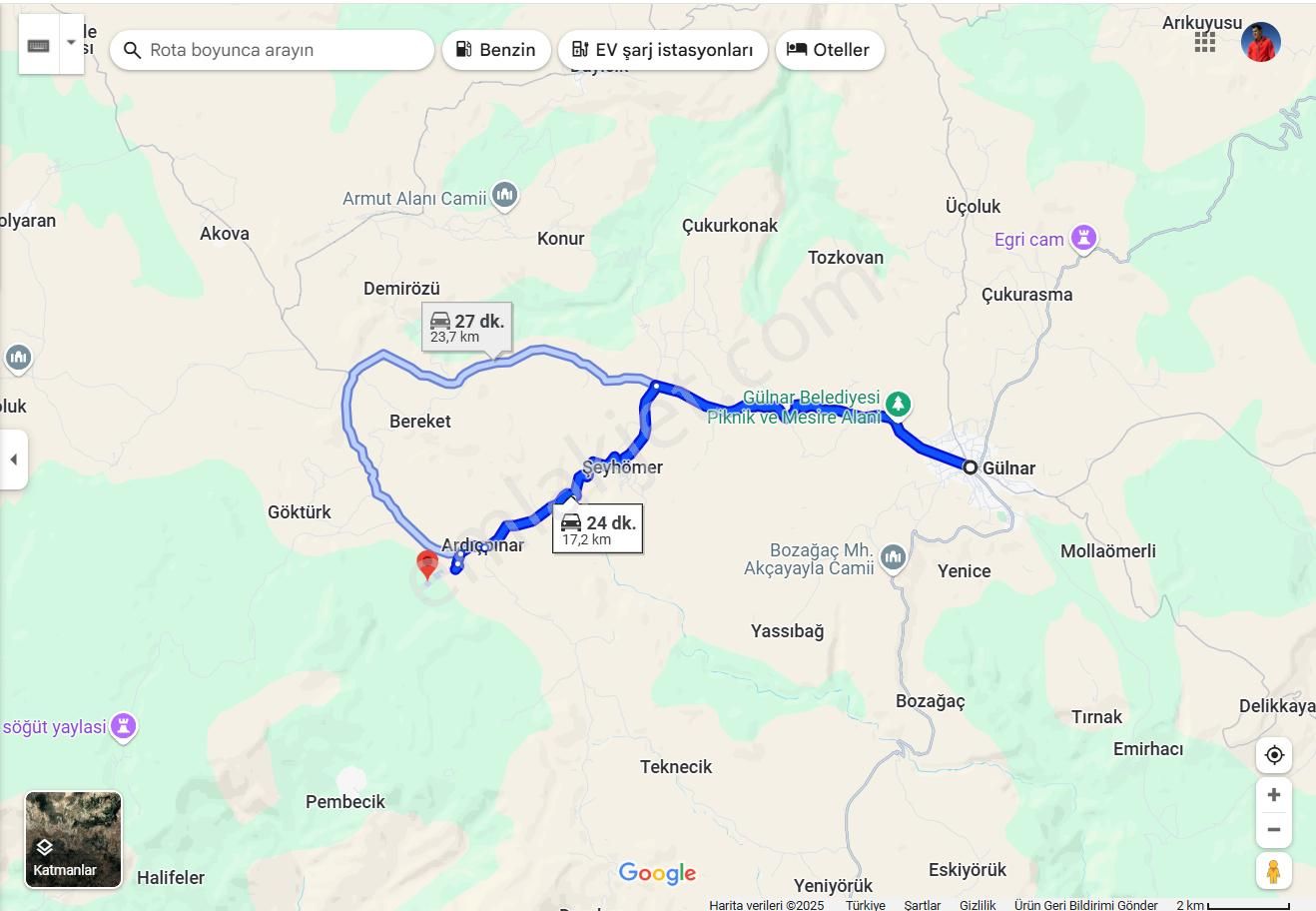Open the Egri cam place marker

pyautogui.click(x=1083, y=239)
